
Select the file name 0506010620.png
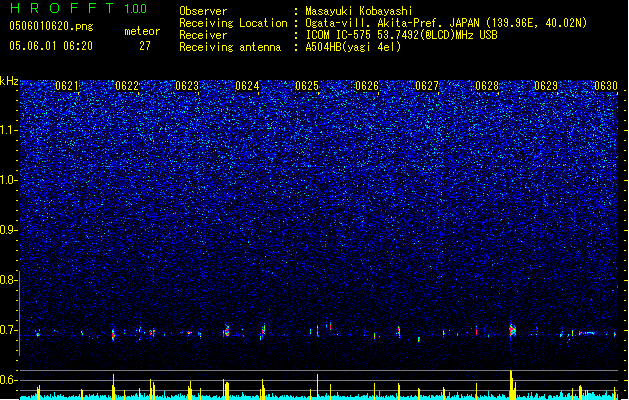tap(51, 26)
